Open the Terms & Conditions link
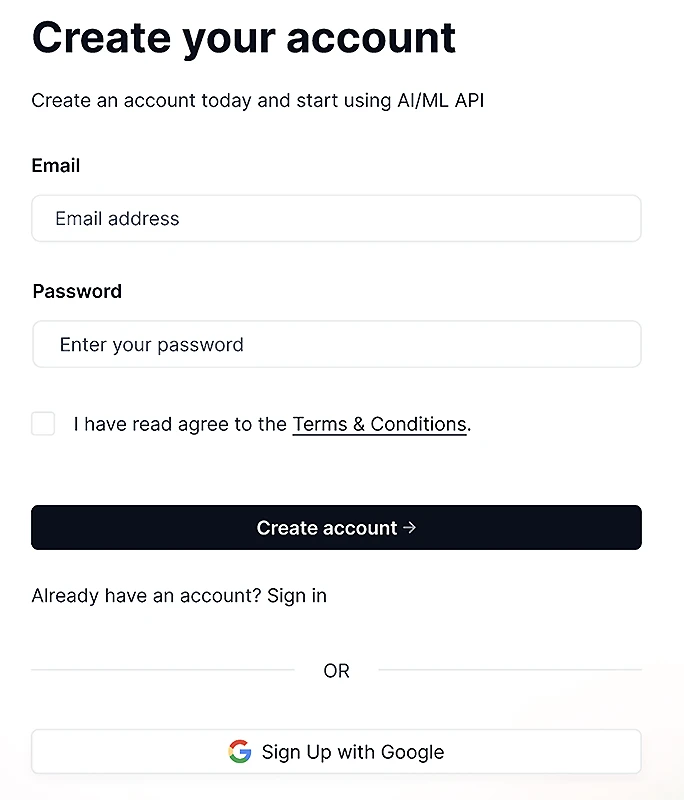Viewport: 684px width, 800px height. 379,424
